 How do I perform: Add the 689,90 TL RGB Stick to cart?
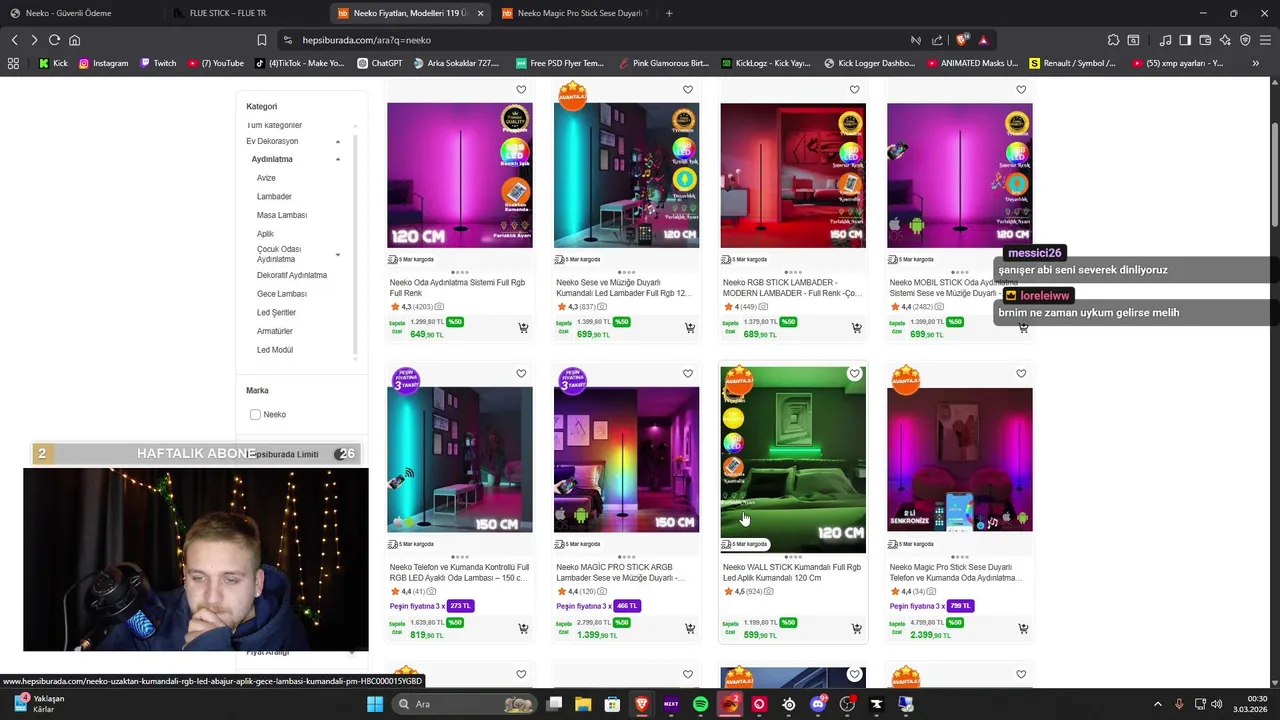856,328
